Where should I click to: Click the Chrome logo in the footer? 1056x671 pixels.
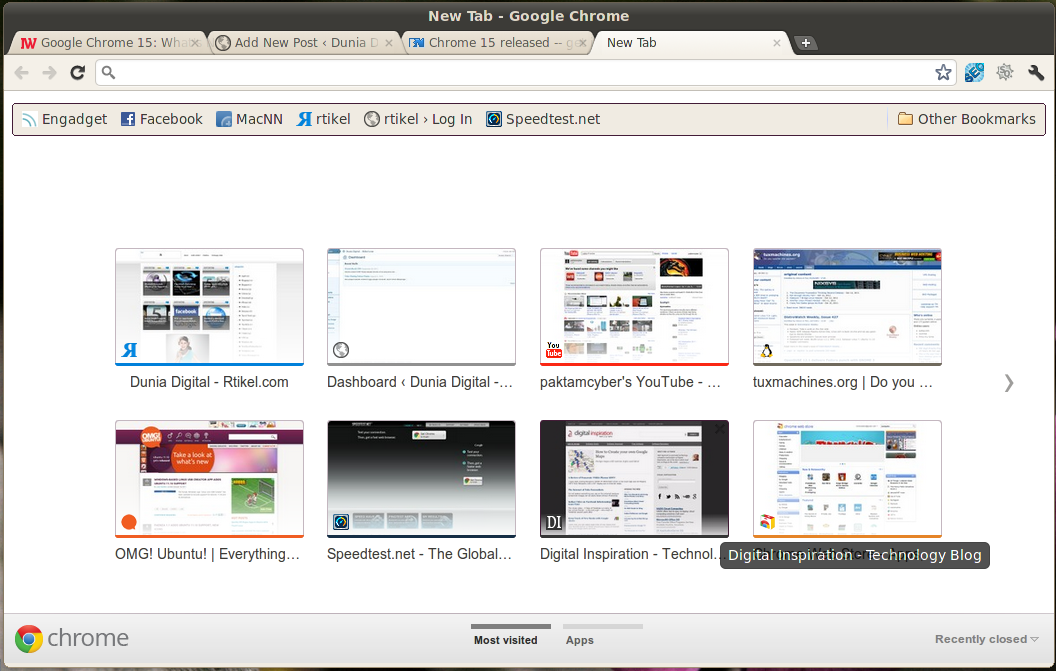29,639
